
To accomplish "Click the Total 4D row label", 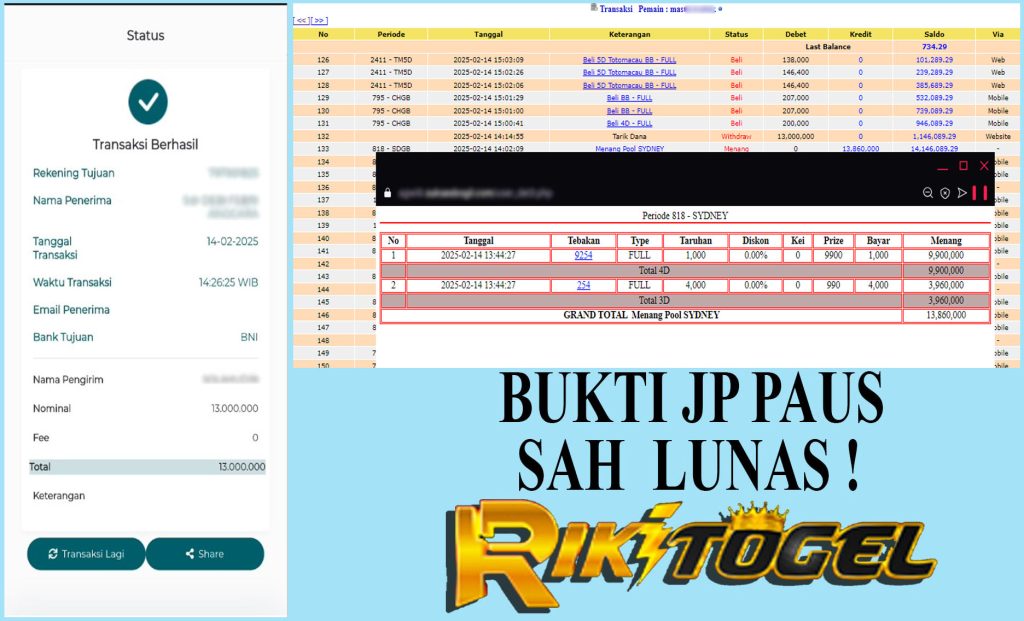I will (654, 270).
